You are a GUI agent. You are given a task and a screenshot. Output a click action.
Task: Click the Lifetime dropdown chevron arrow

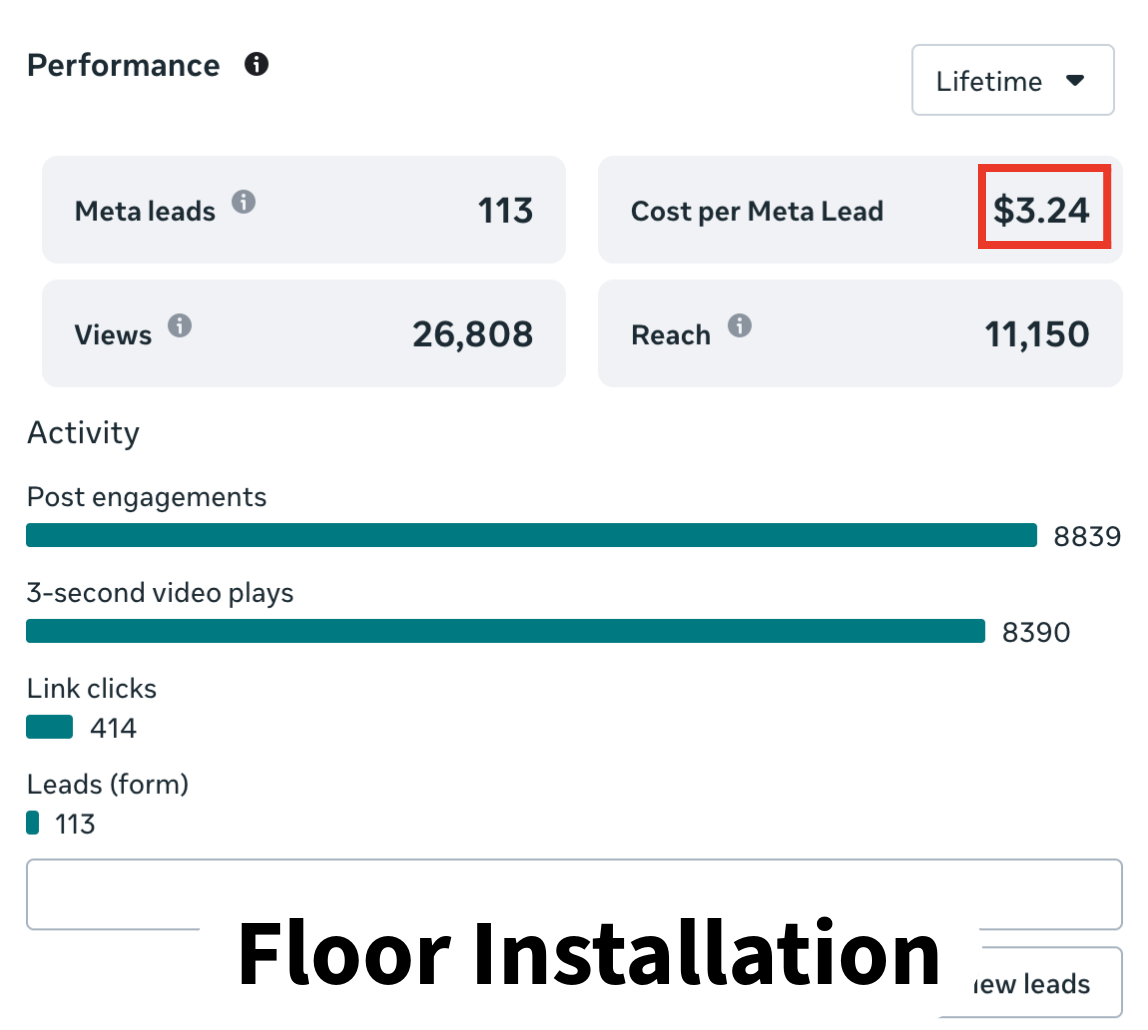click(1077, 80)
